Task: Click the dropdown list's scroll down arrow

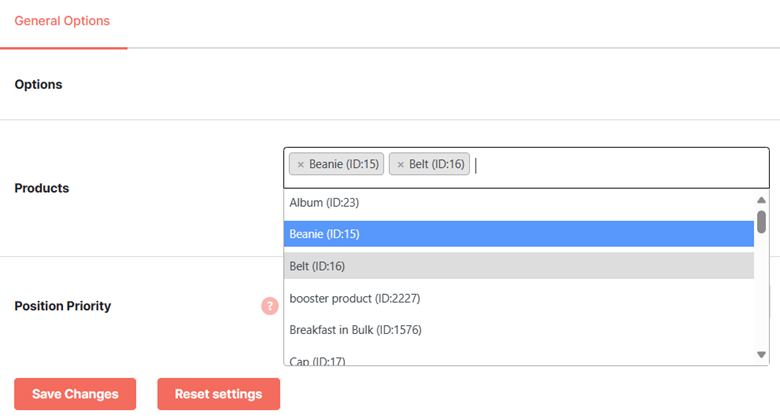Action: 761,355
